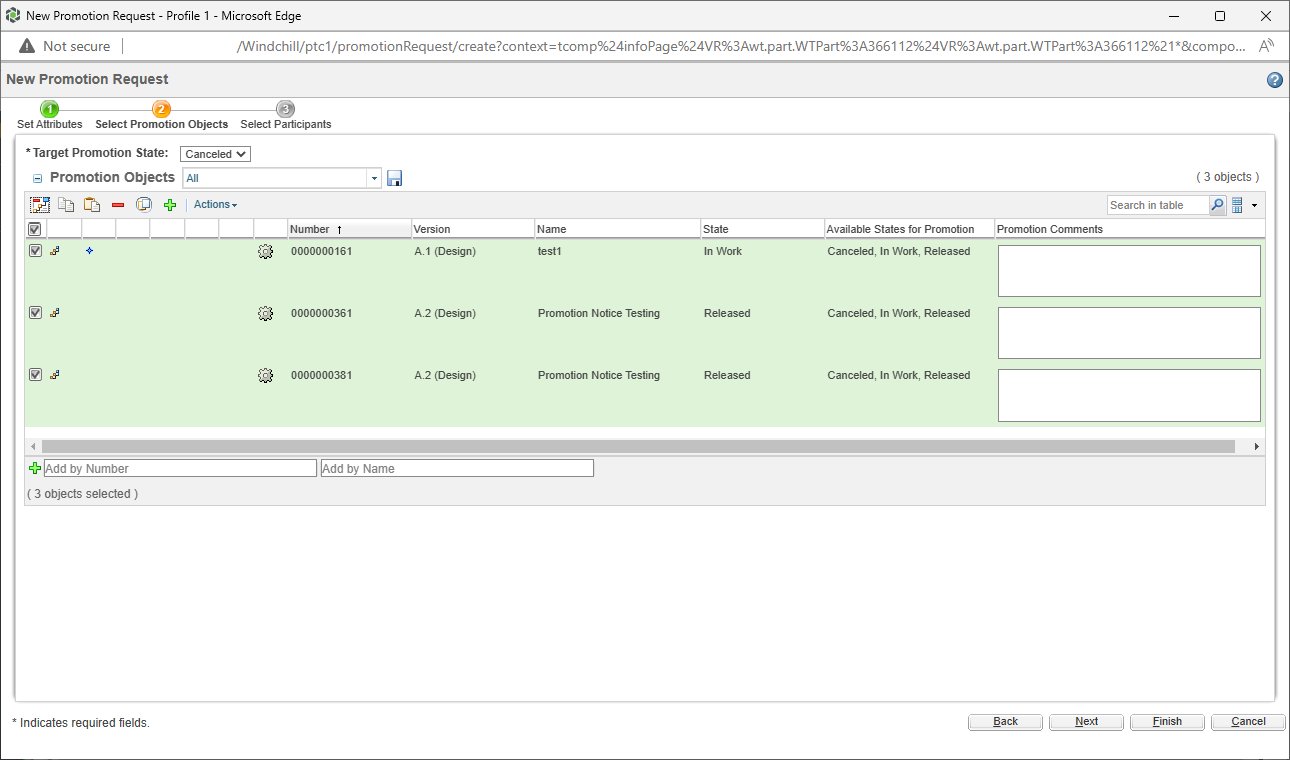Paste objects from the clipboard

(91, 204)
